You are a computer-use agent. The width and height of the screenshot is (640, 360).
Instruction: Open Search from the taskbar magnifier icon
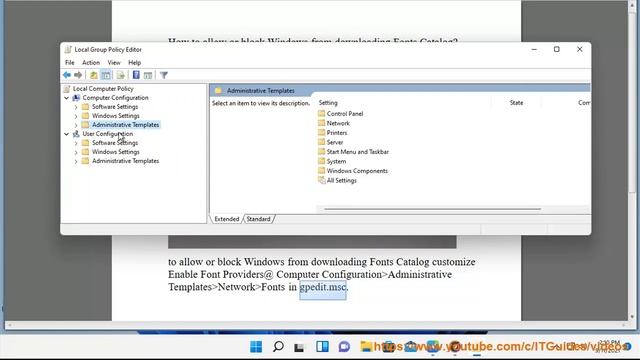click(x=278, y=347)
